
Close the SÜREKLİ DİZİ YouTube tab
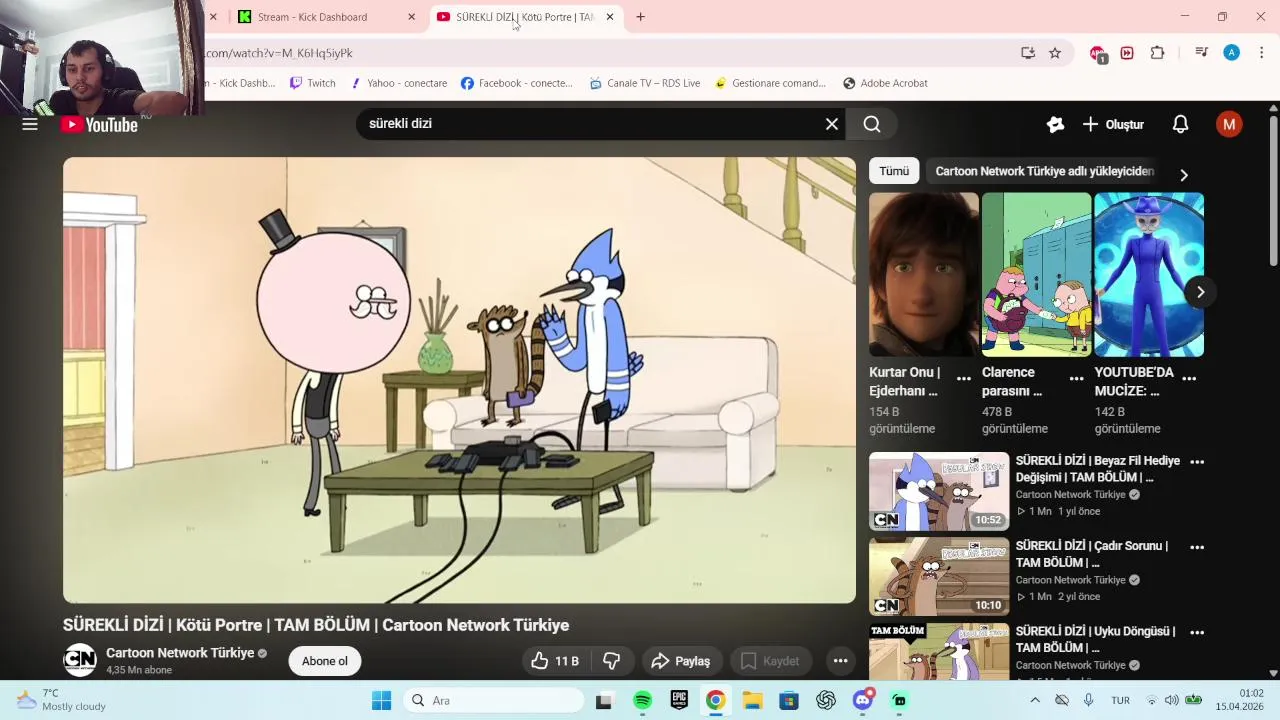pos(610,17)
